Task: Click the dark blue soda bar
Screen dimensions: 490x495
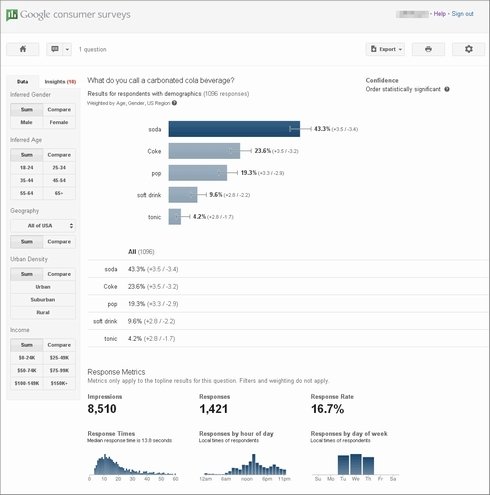Action: pos(234,129)
